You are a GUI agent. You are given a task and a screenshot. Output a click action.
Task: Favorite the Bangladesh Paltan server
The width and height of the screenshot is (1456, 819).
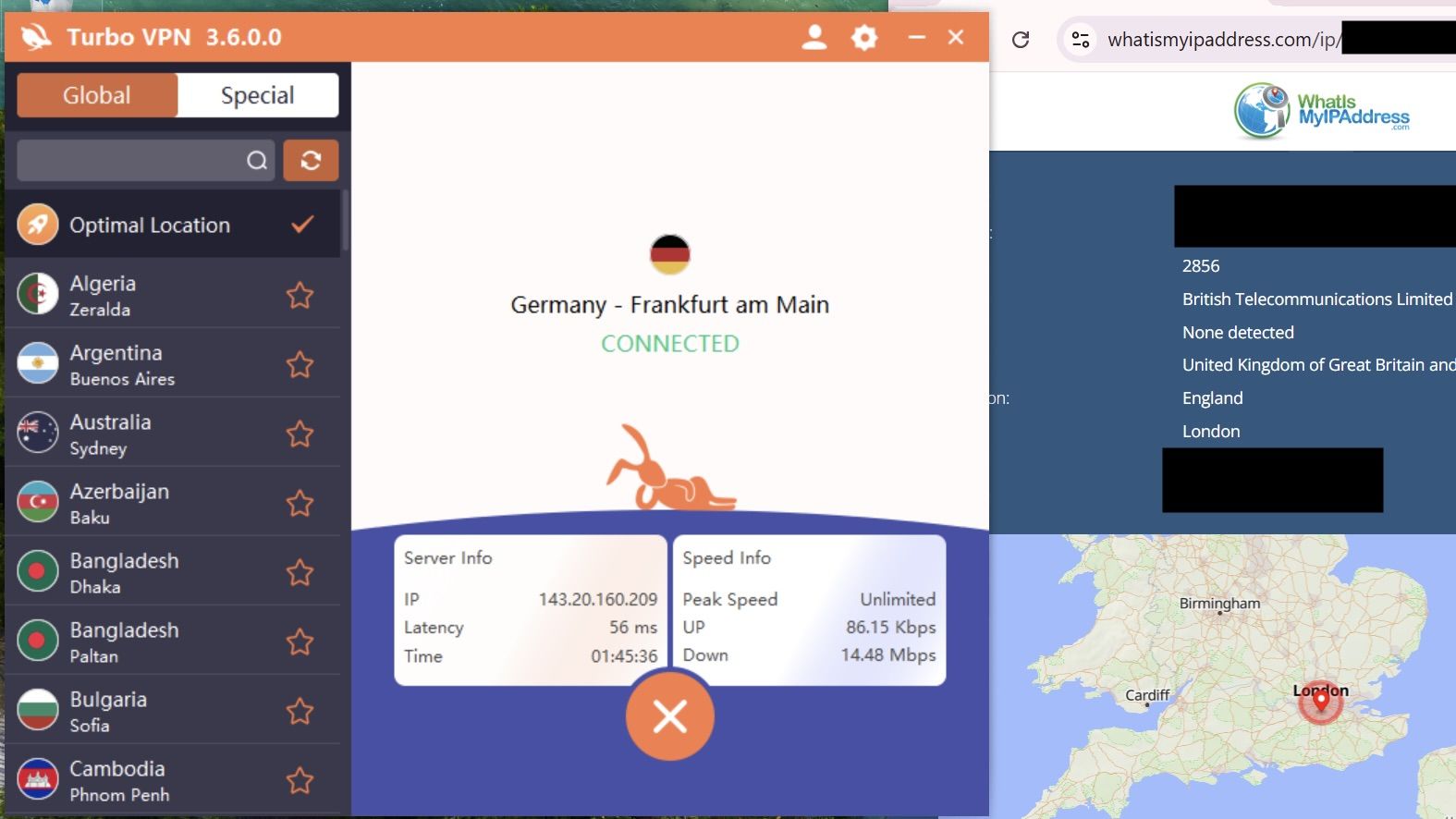coord(300,642)
